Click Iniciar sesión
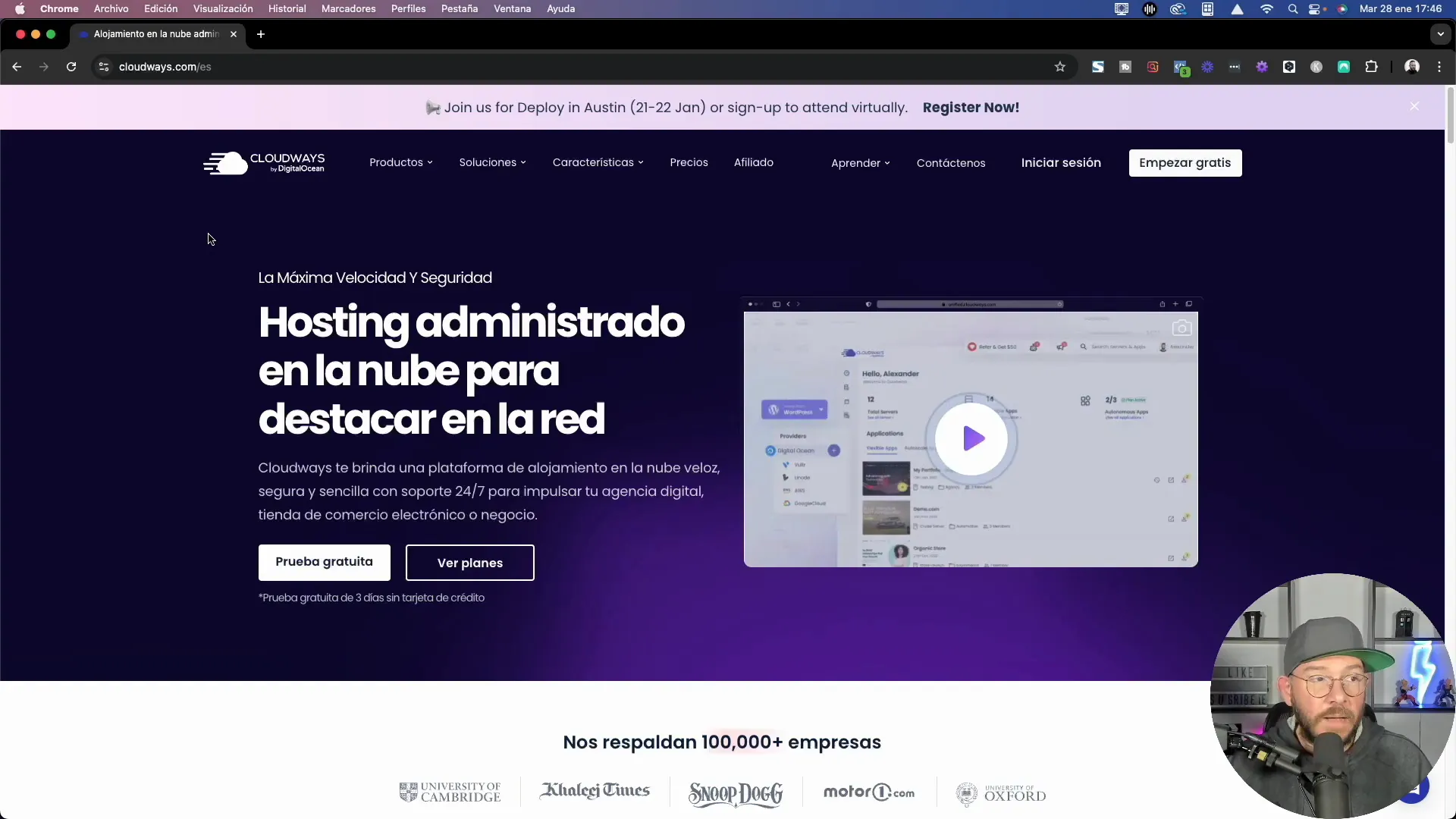This screenshot has width=1456, height=819. [1061, 162]
